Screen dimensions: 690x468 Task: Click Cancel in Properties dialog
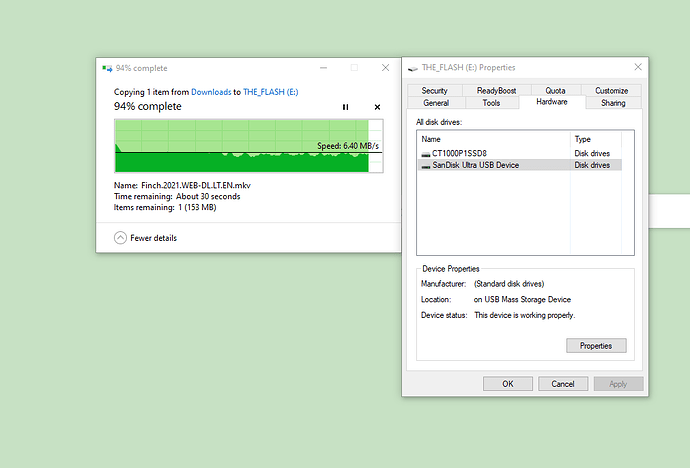(563, 384)
